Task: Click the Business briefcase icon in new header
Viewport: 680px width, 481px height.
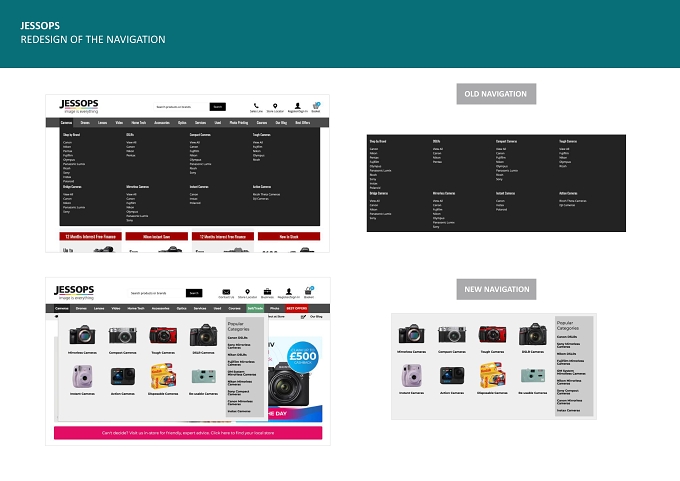Action: click(267, 291)
